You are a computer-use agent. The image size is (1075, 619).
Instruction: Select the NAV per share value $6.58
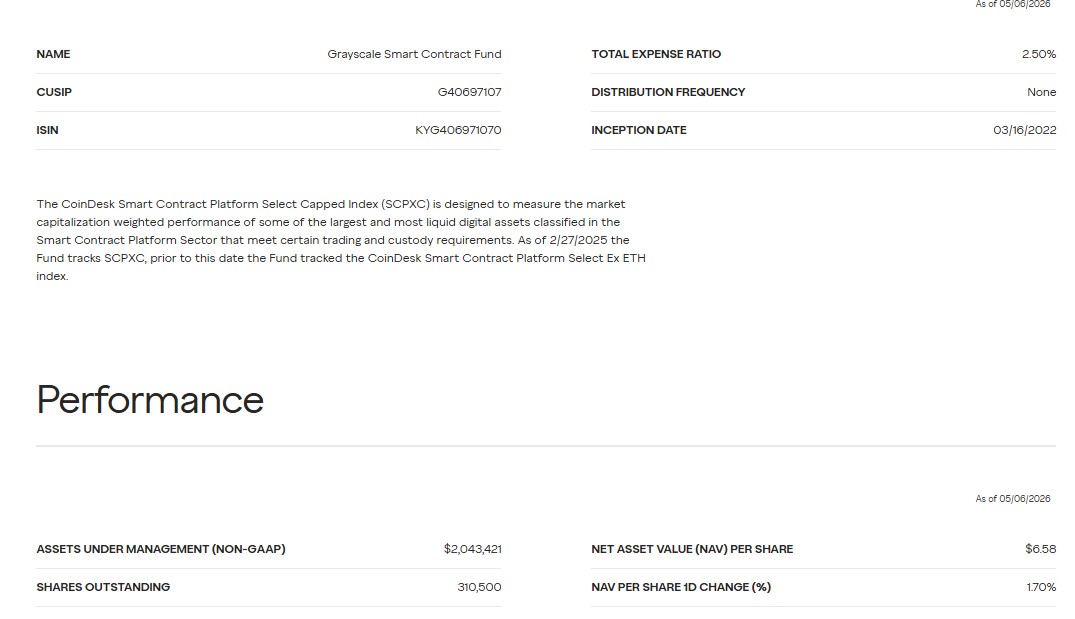(x=1041, y=549)
